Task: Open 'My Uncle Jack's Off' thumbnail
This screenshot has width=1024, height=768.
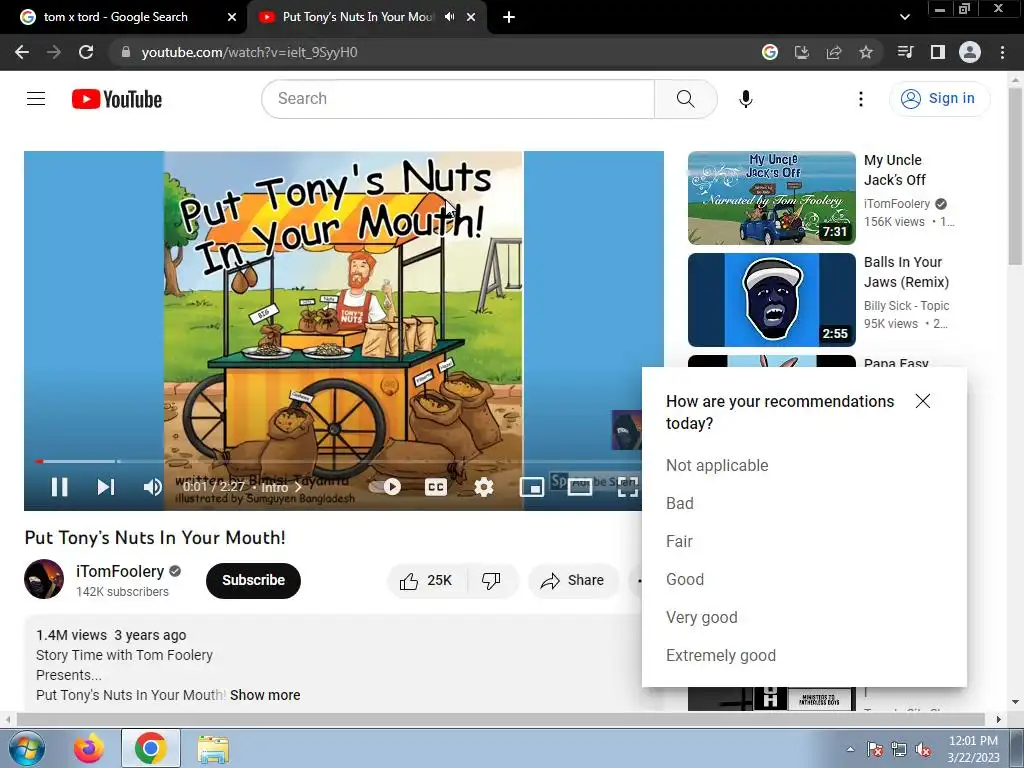Action: [x=772, y=198]
